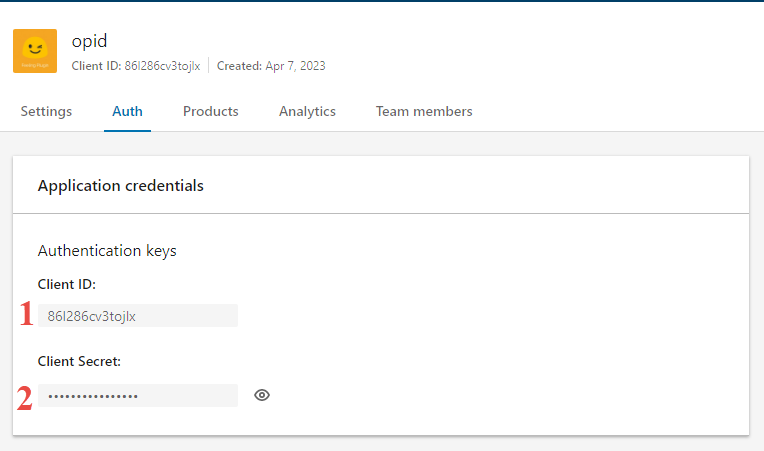
Task: Select the header Client ID: 86l286cv3tojlx text
Action: coord(136,66)
